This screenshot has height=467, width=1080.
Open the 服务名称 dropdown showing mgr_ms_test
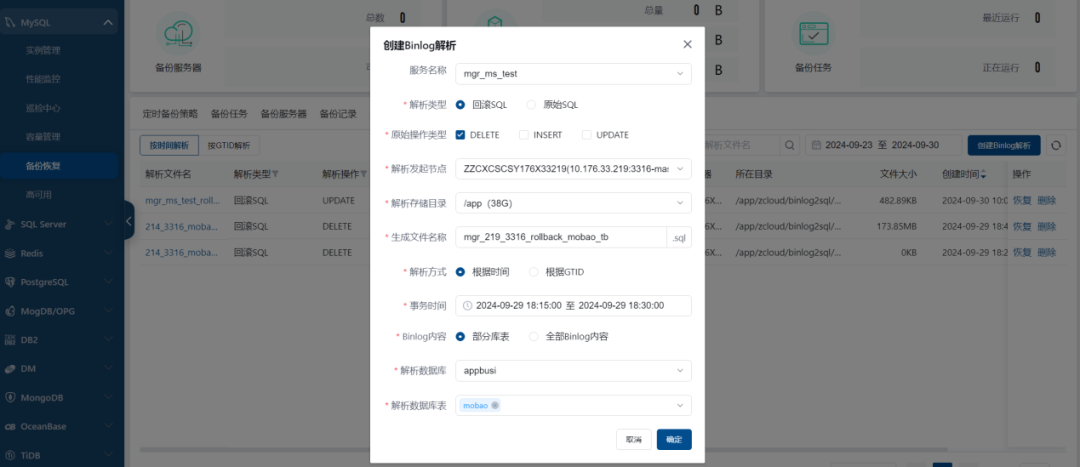point(572,73)
